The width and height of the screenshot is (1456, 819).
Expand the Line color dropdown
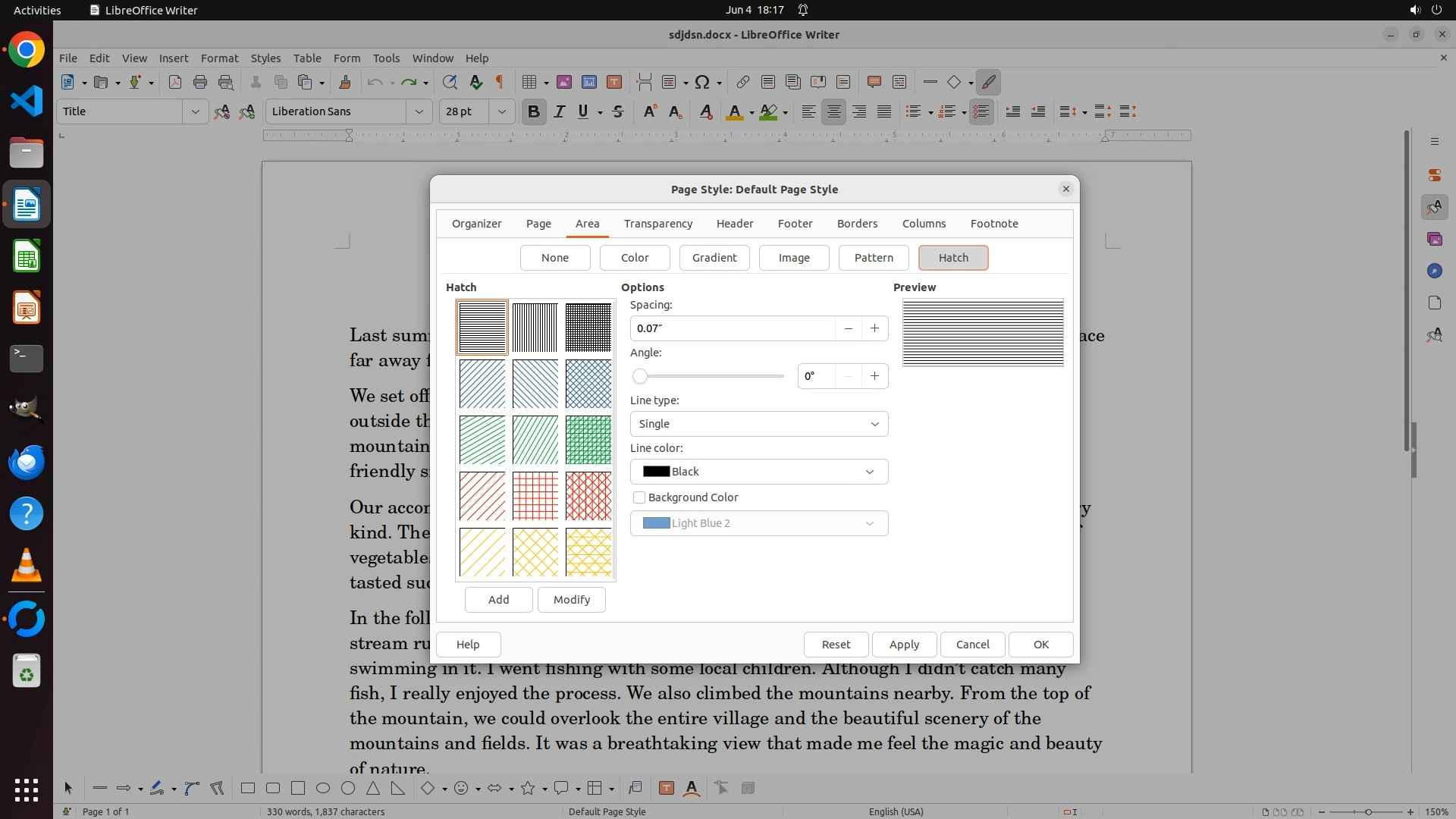(x=758, y=472)
